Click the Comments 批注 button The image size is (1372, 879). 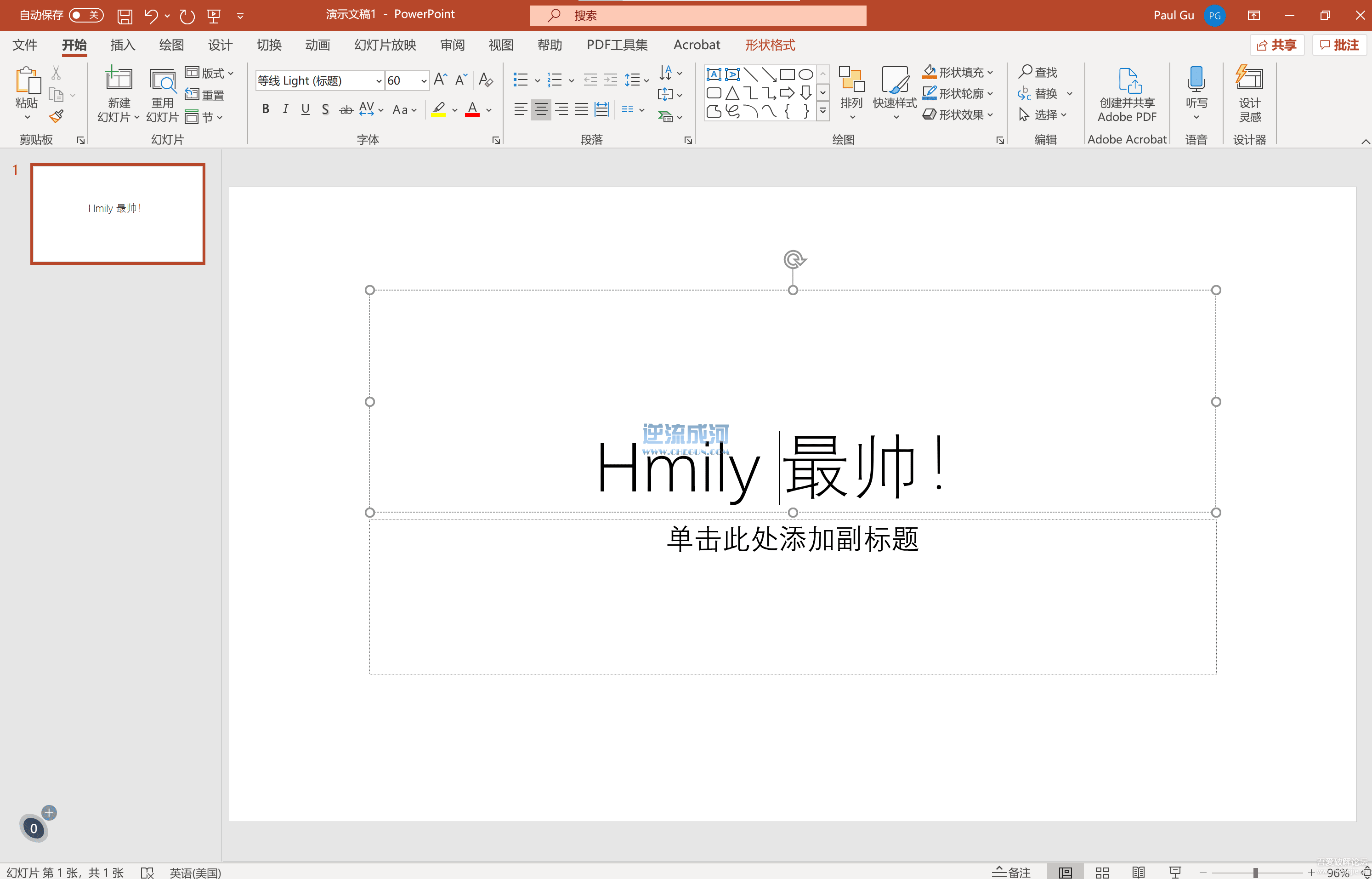coord(1339,45)
